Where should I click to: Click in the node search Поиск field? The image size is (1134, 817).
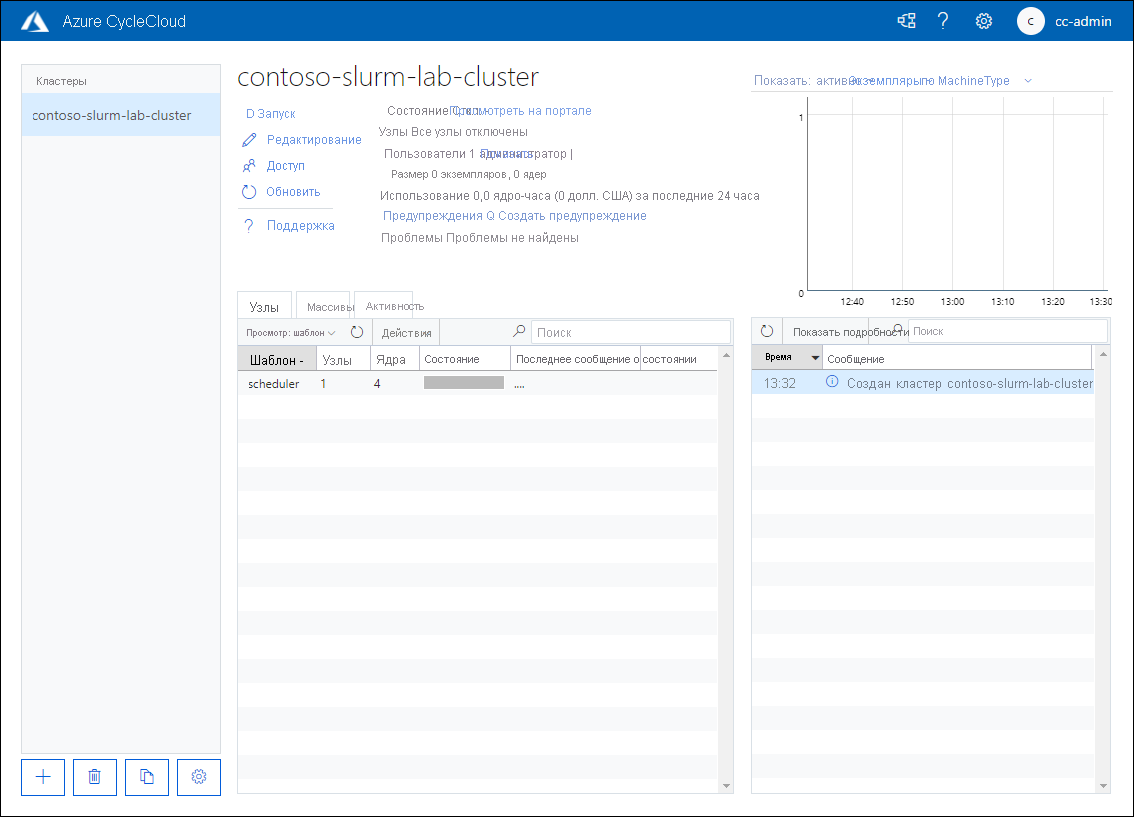(630, 331)
